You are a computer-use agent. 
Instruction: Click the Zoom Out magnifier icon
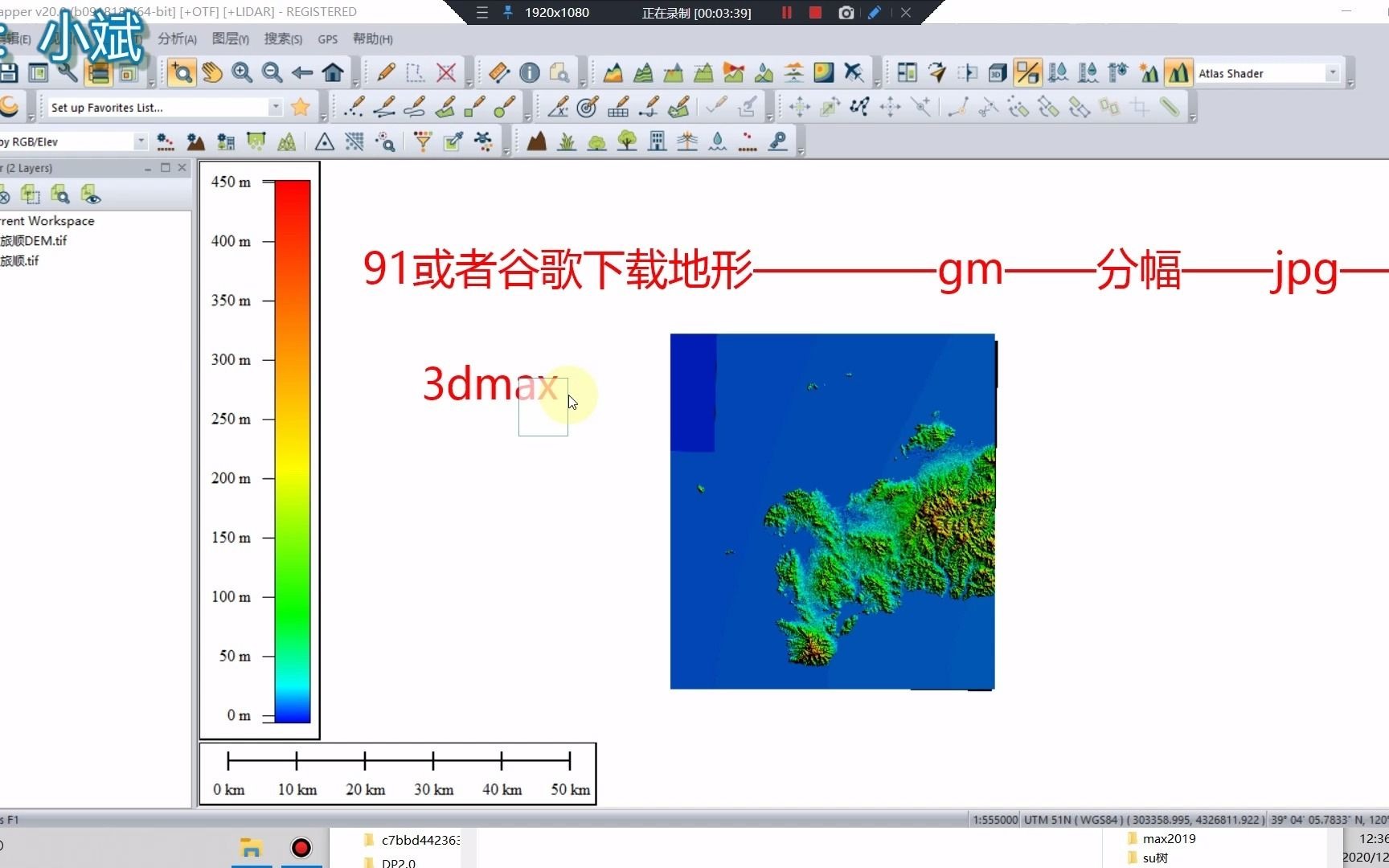(272, 73)
